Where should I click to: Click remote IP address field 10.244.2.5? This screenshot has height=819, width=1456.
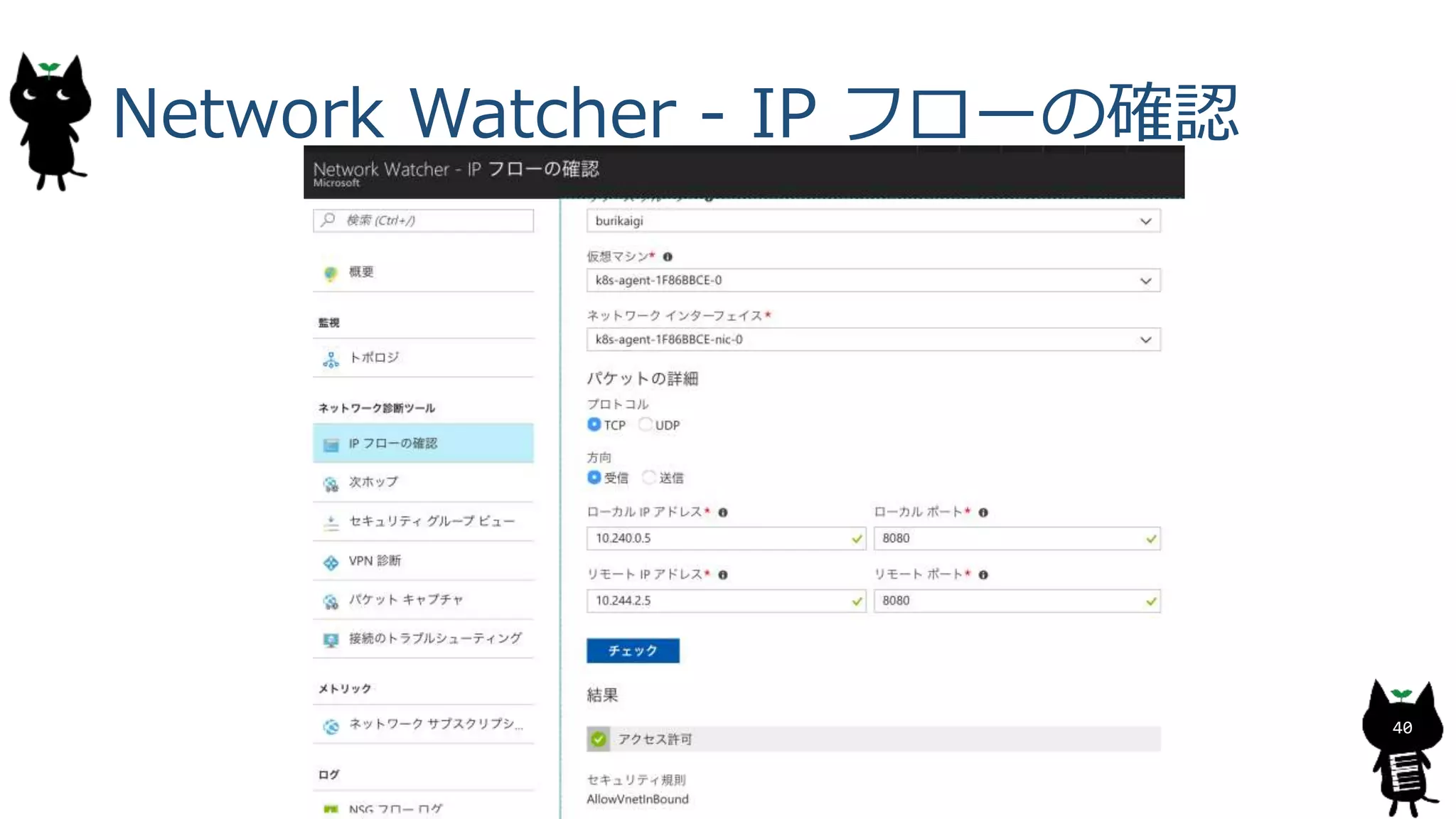pyautogui.click(x=726, y=601)
